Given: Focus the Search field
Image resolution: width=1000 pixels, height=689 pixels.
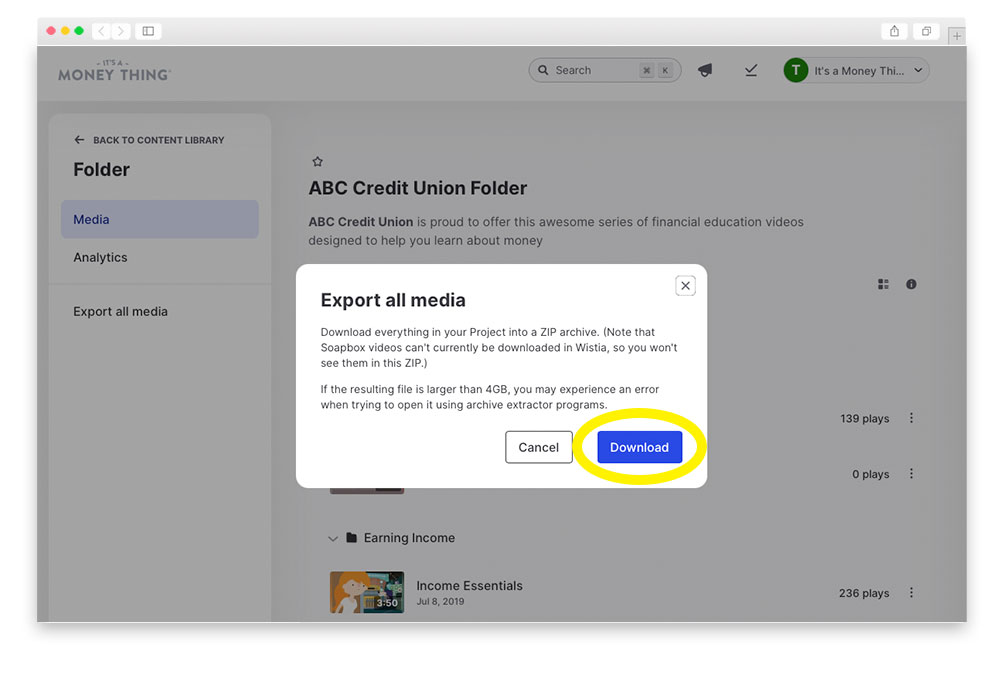Looking at the screenshot, I should point(605,70).
